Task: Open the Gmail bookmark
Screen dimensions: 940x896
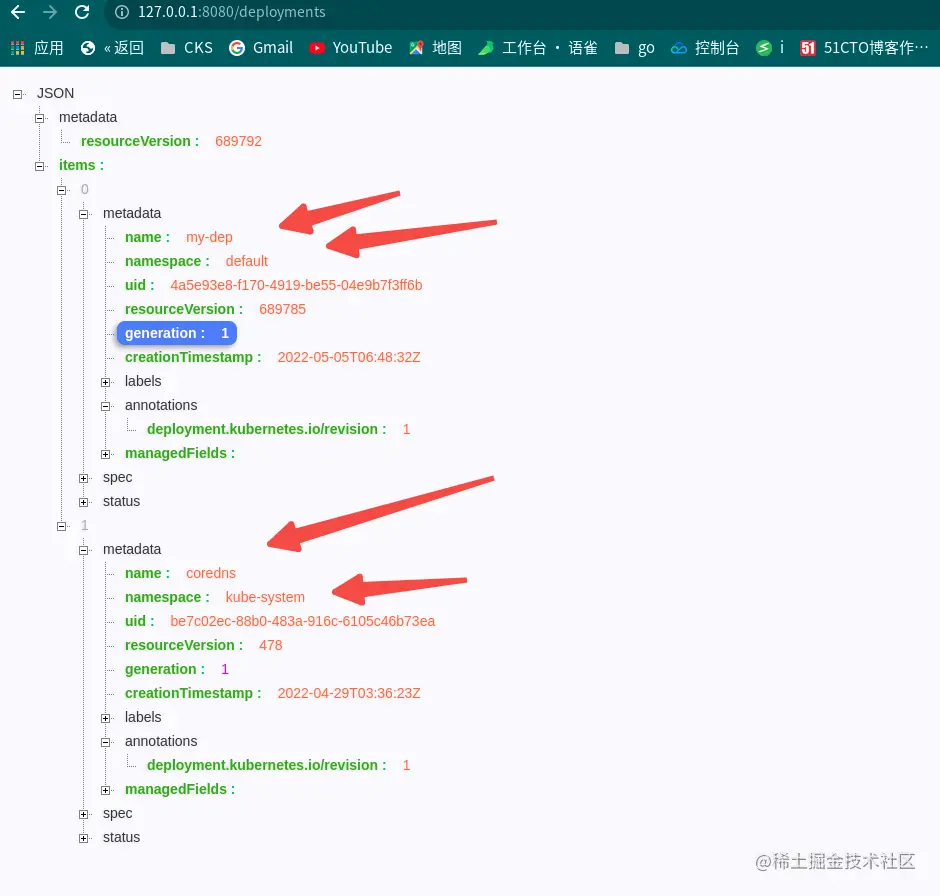Action: tap(261, 48)
